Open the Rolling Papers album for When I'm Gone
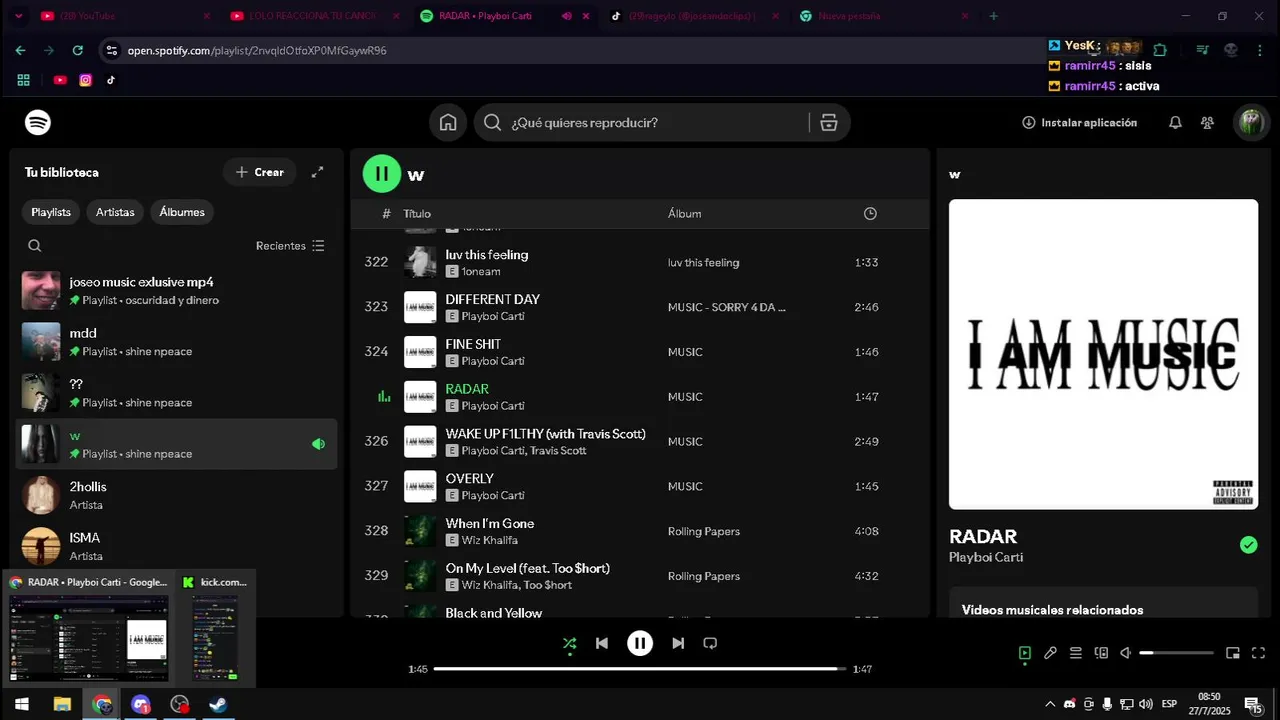This screenshot has height=720, width=1280. (704, 531)
